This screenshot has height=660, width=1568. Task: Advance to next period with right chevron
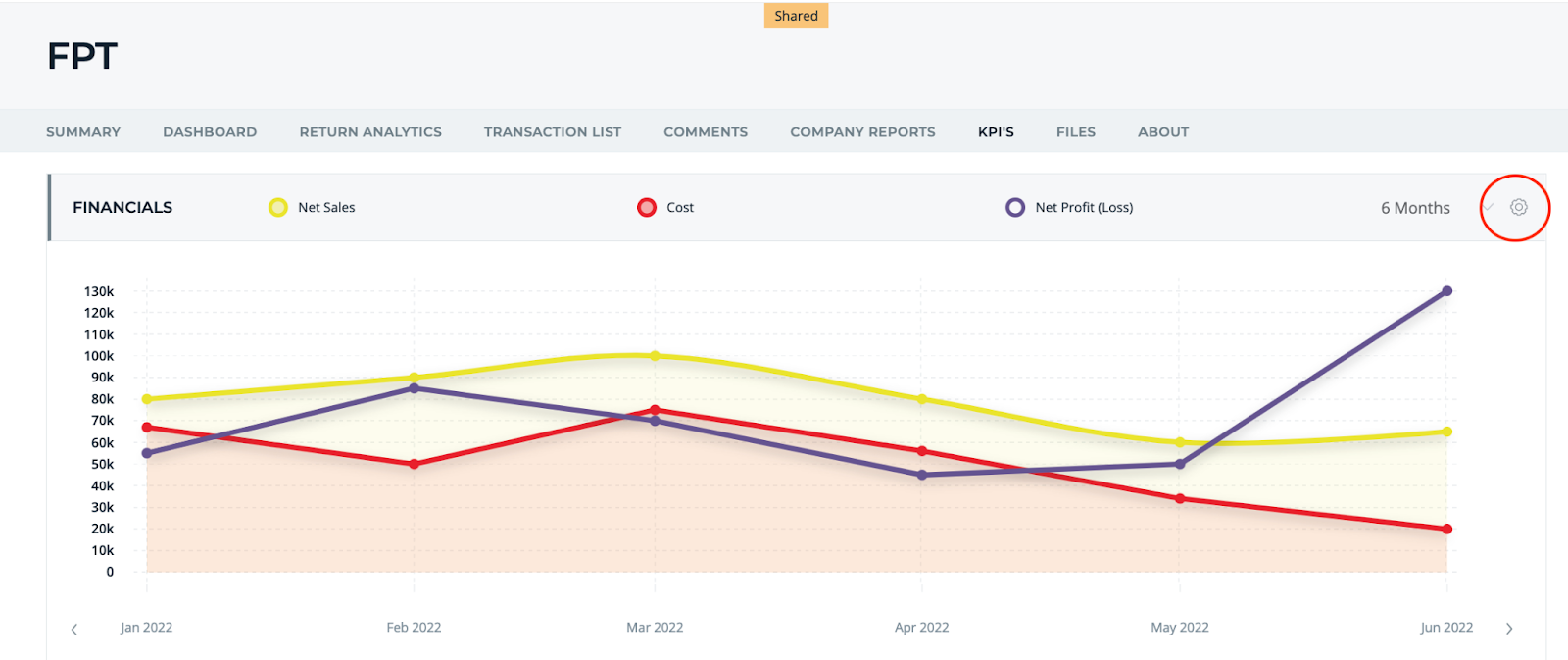[x=1509, y=629]
